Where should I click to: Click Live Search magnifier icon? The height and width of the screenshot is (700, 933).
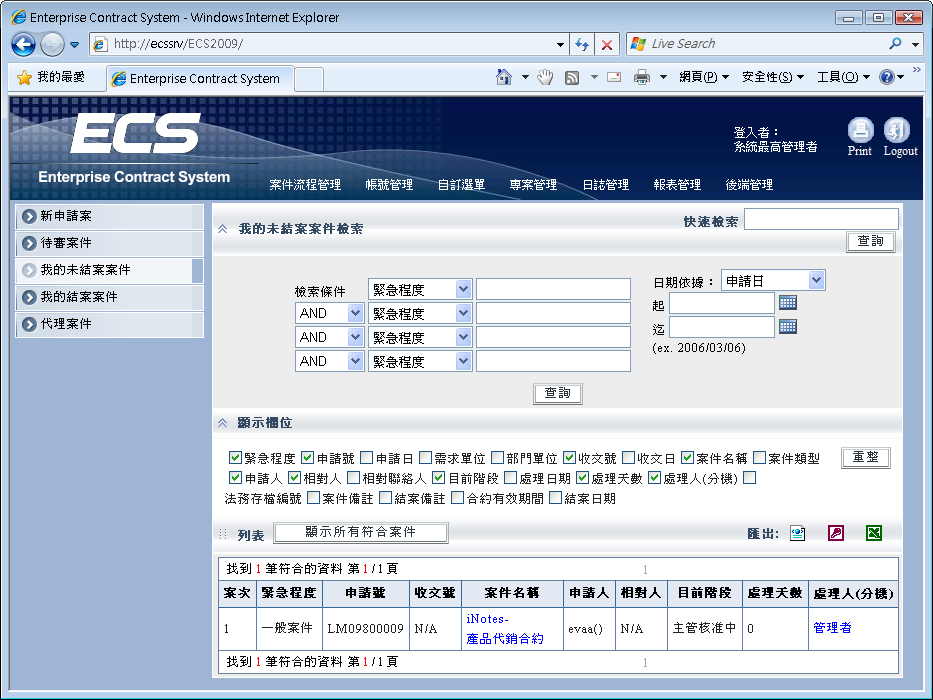tap(896, 43)
